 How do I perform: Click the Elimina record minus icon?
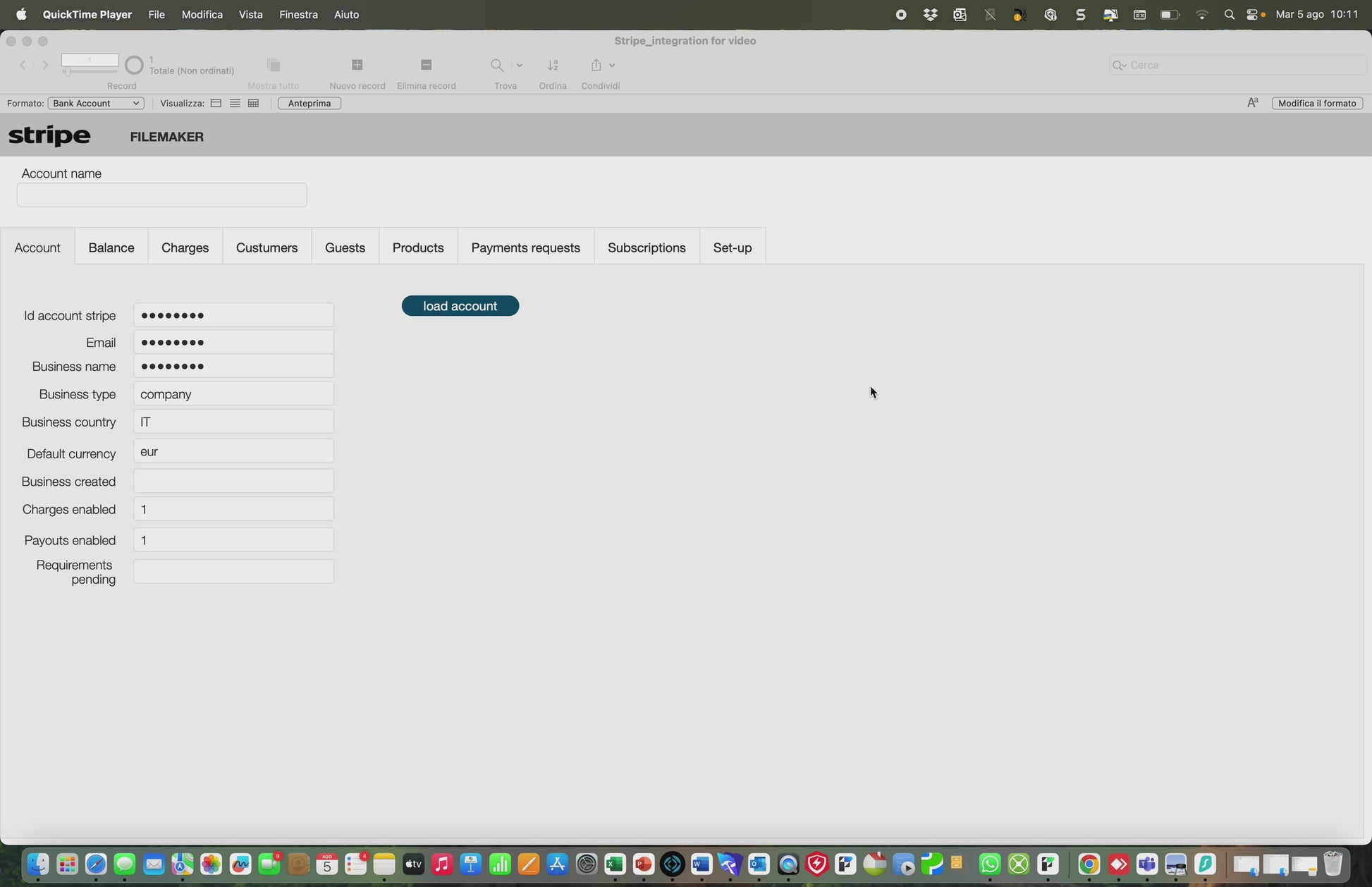pos(426,65)
